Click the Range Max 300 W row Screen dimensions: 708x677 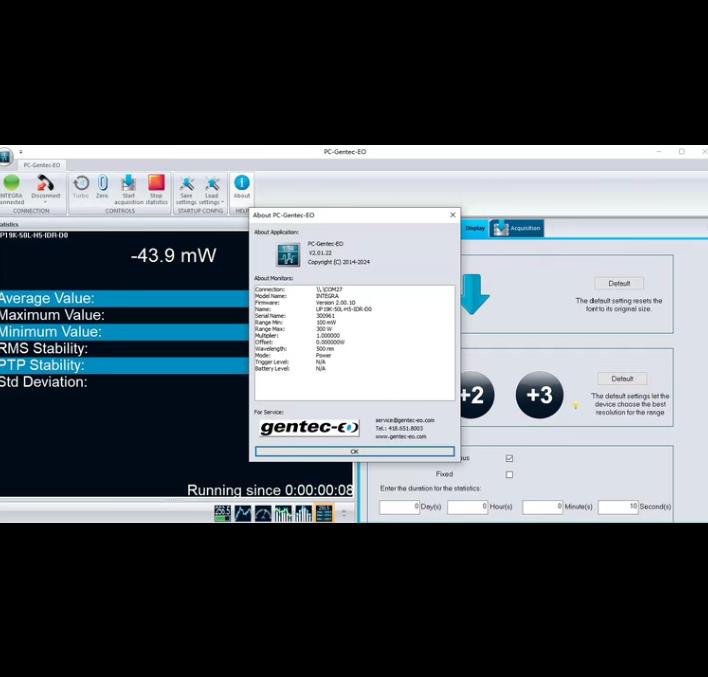(x=293, y=329)
